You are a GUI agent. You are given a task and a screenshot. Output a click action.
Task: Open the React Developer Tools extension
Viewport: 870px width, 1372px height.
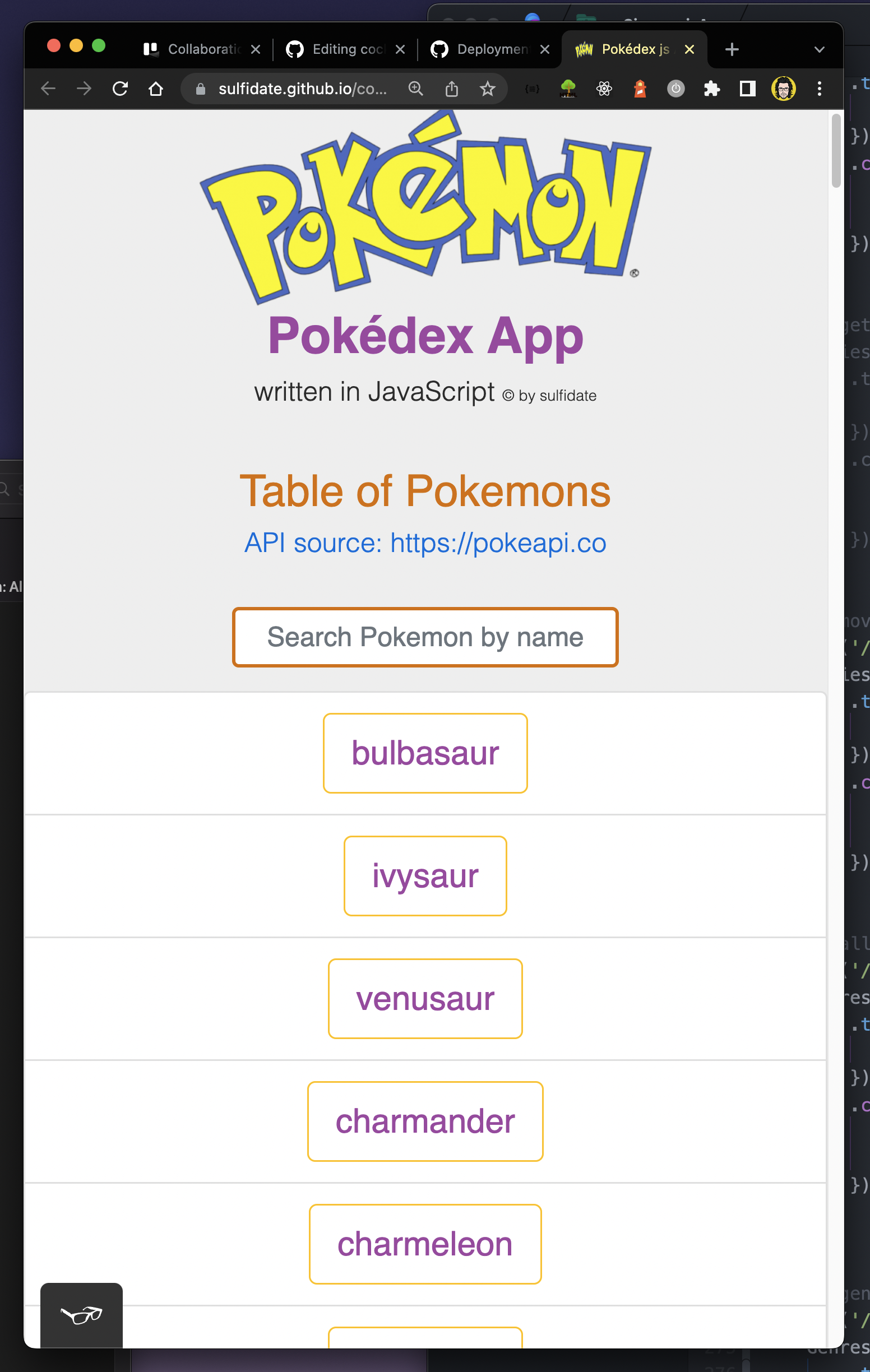604,89
